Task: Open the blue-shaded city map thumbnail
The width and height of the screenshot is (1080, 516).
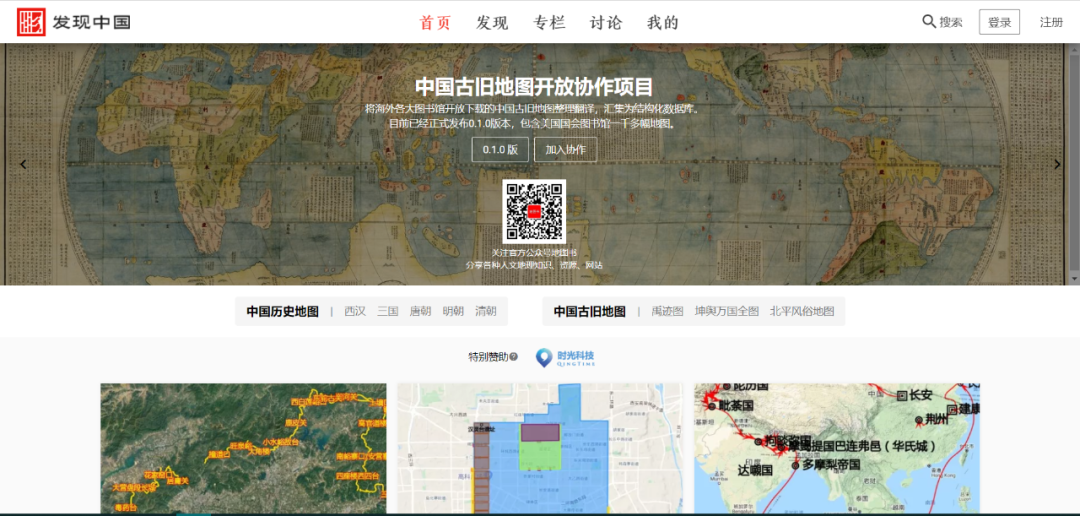Action: pyautogui.click(x=540, y=448)
